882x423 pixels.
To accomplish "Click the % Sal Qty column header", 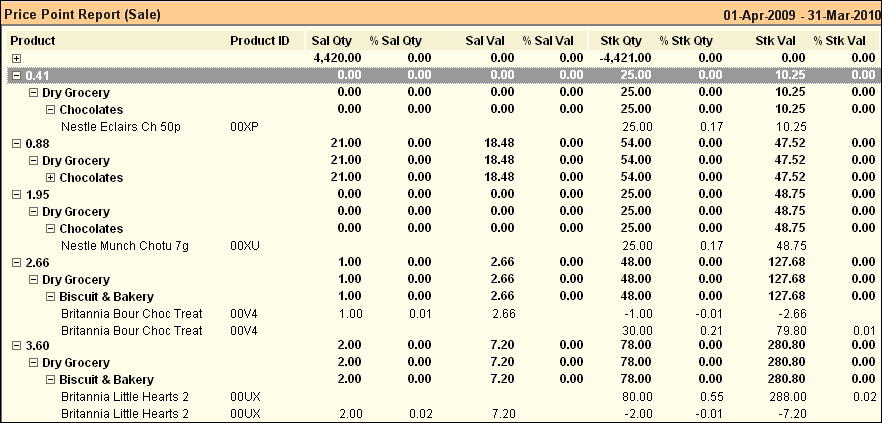I will 395,40.
